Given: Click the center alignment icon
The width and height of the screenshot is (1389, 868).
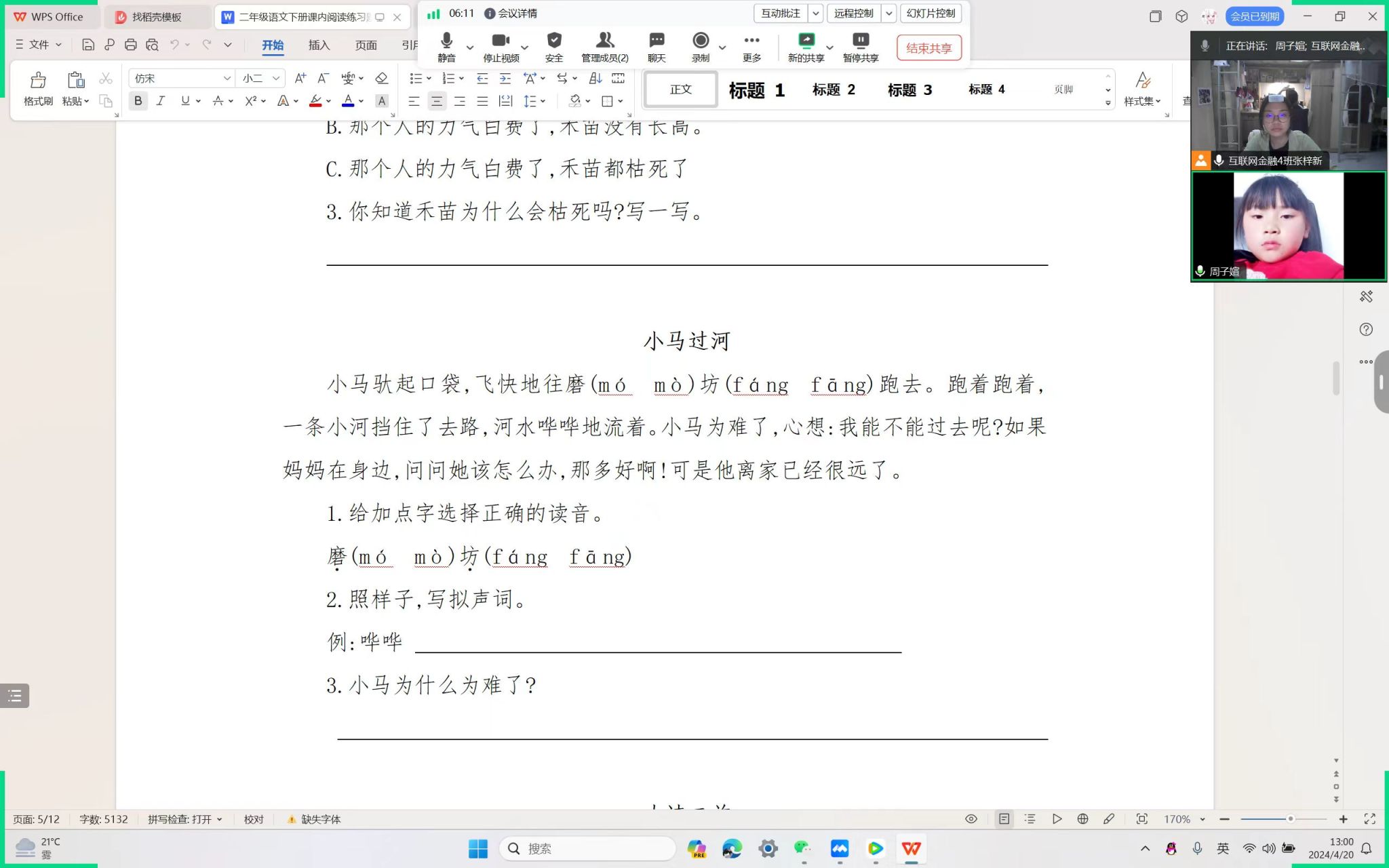Looking at the screenshot, I should 437,102.
